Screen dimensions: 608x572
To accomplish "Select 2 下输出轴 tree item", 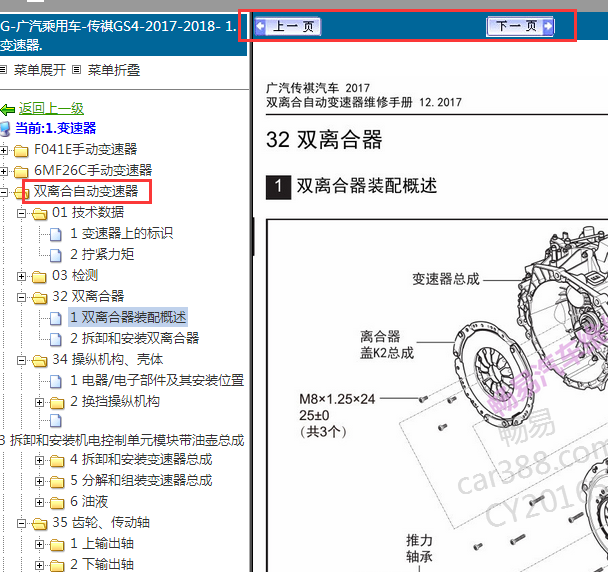I will point(102,565).
